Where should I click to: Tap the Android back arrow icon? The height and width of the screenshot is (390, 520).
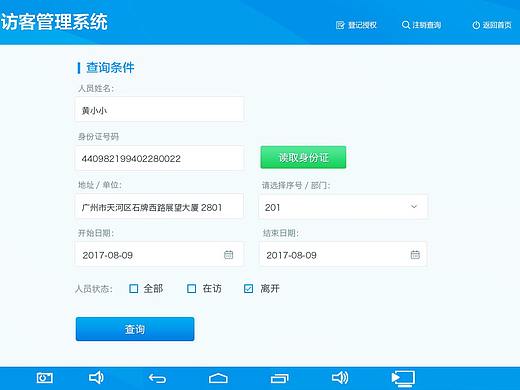[x=157, y=378]
